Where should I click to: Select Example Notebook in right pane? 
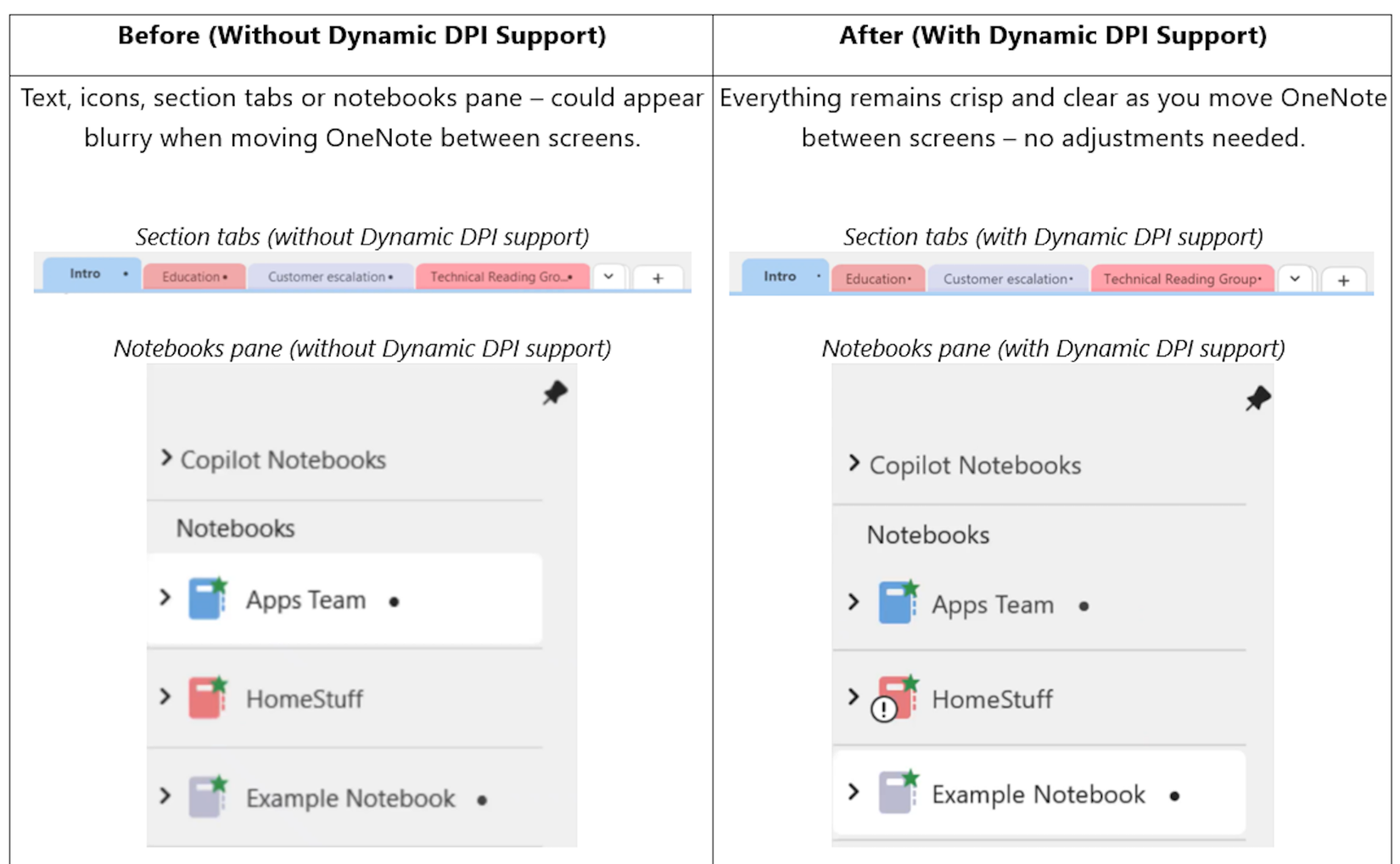coord(1038,794)
